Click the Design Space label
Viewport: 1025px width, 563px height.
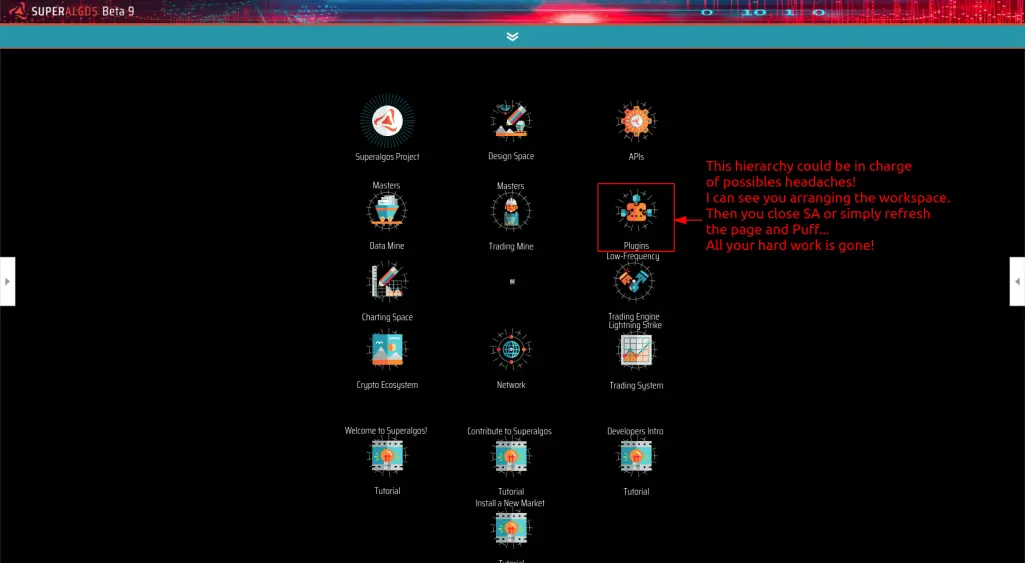point(511,156)
